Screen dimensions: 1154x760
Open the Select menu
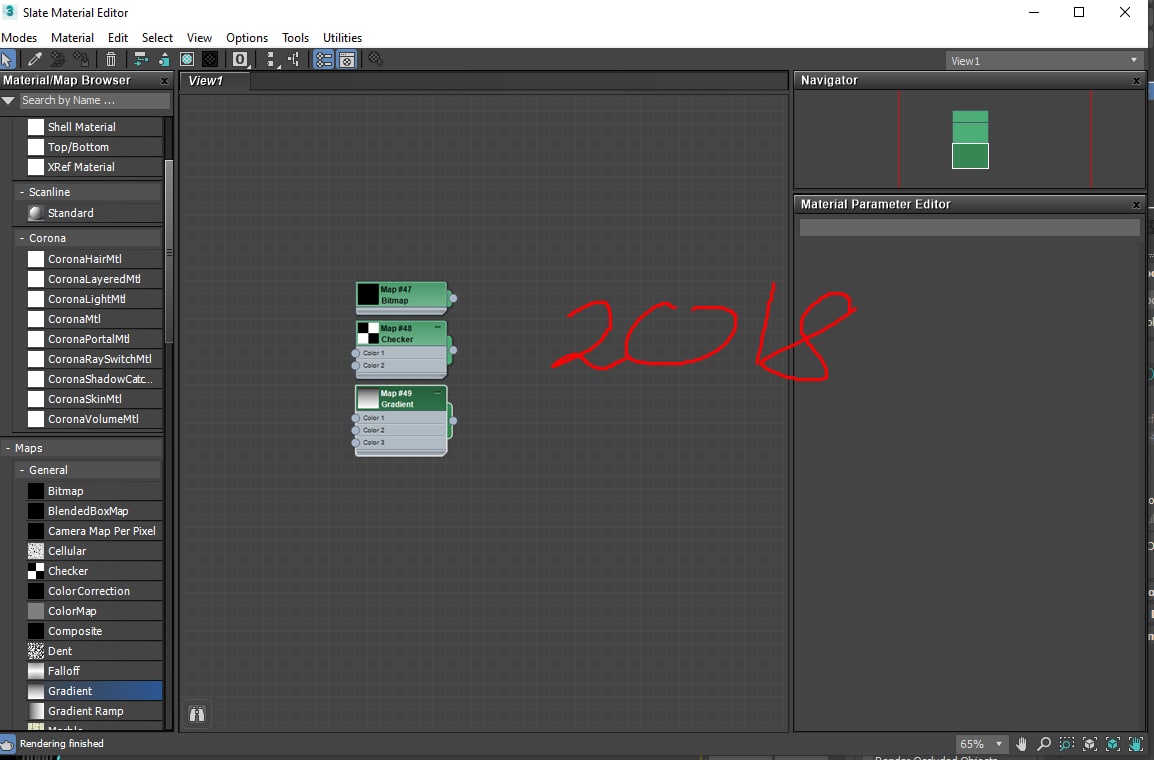[157, 38]
